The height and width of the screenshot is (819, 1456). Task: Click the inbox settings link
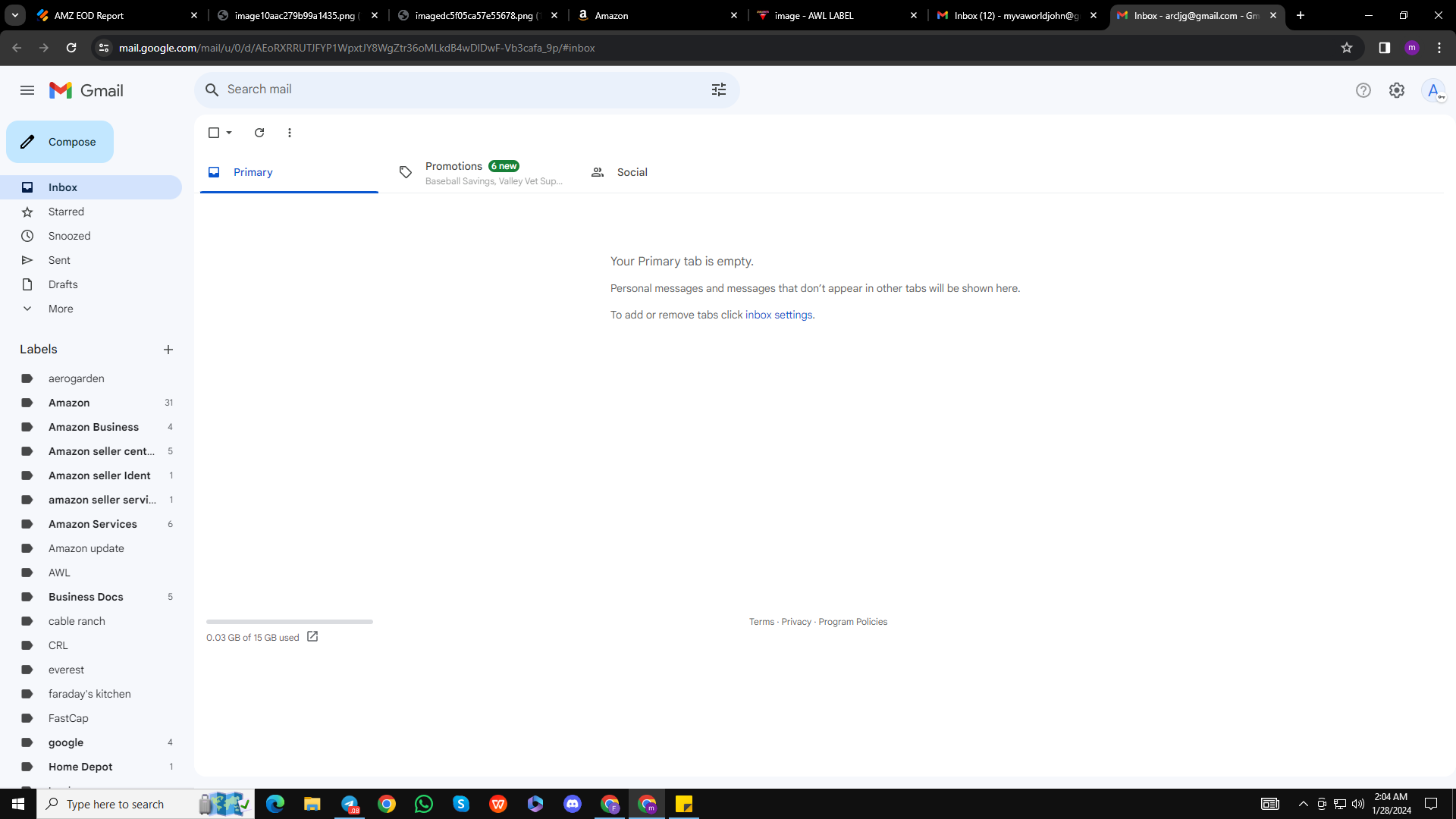pos(779,315)
